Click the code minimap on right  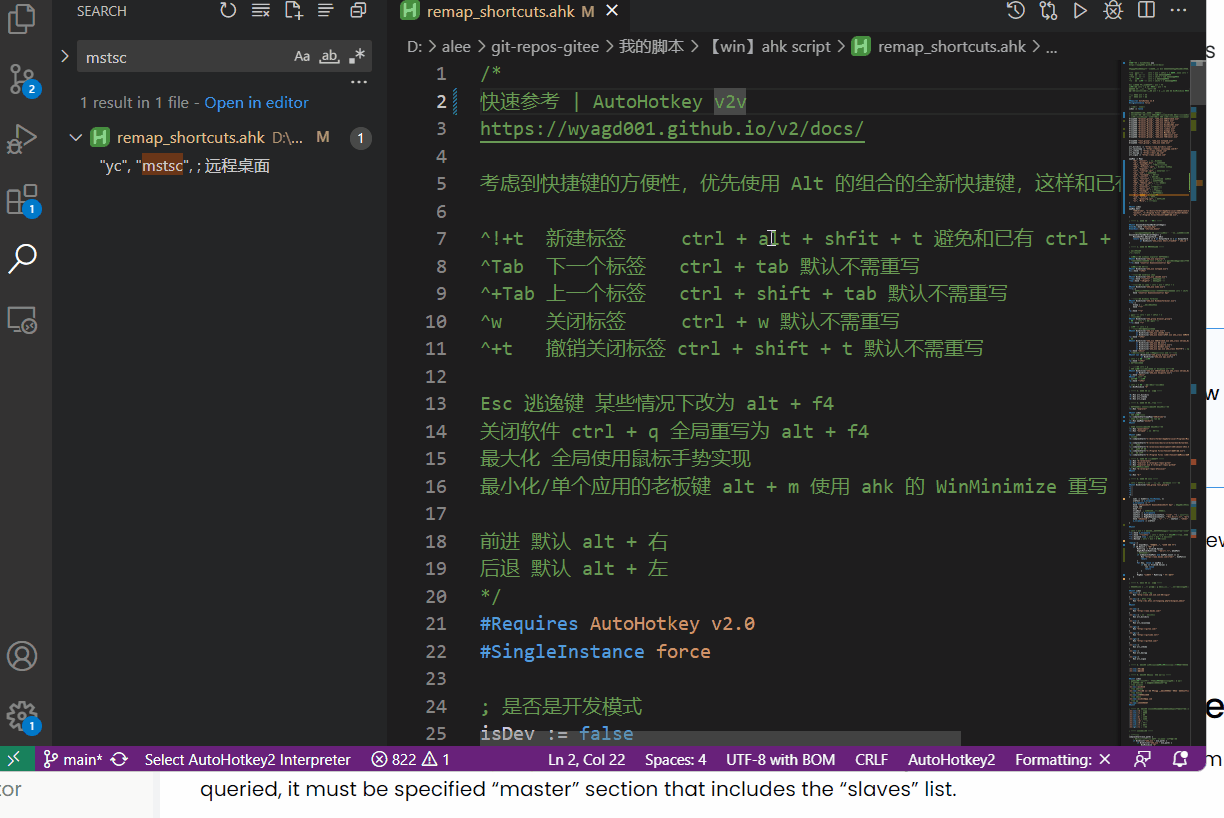[x=1160, y=400]
